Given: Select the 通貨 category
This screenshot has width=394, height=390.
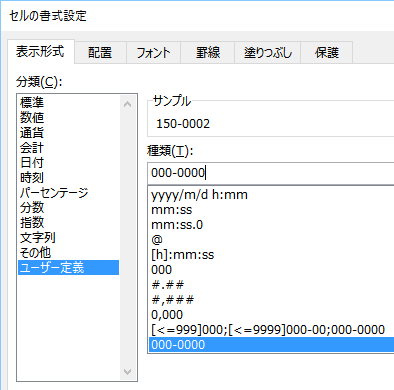Looking at the screenshot, I should (x=68, y=133).
